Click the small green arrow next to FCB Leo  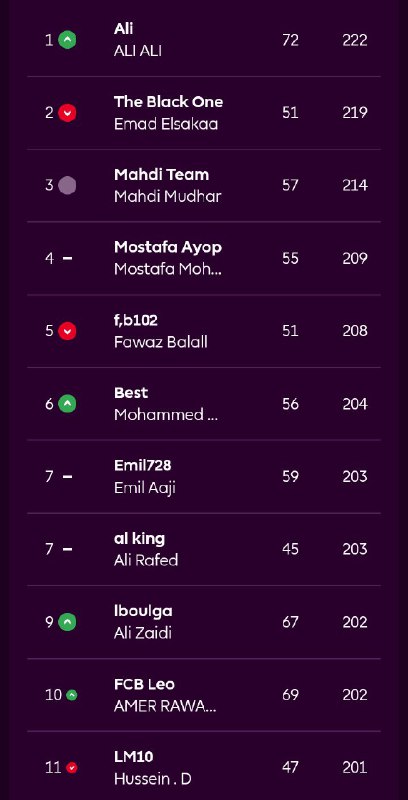coord(72,695)
